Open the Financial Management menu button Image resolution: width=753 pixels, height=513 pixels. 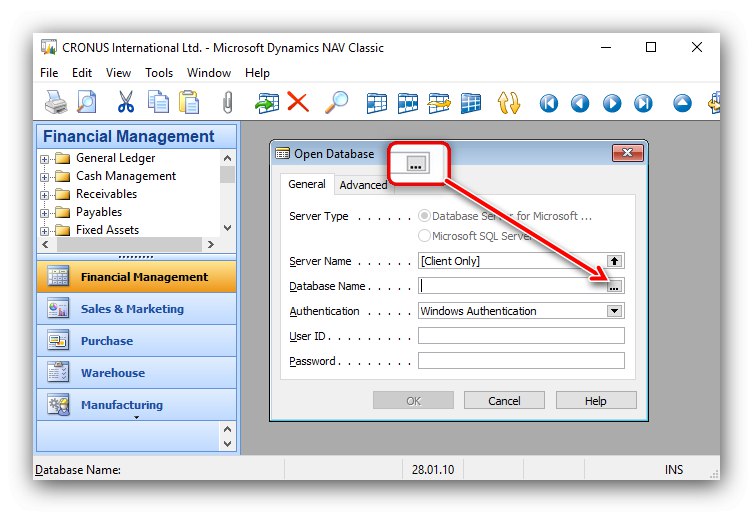[136, 277]
